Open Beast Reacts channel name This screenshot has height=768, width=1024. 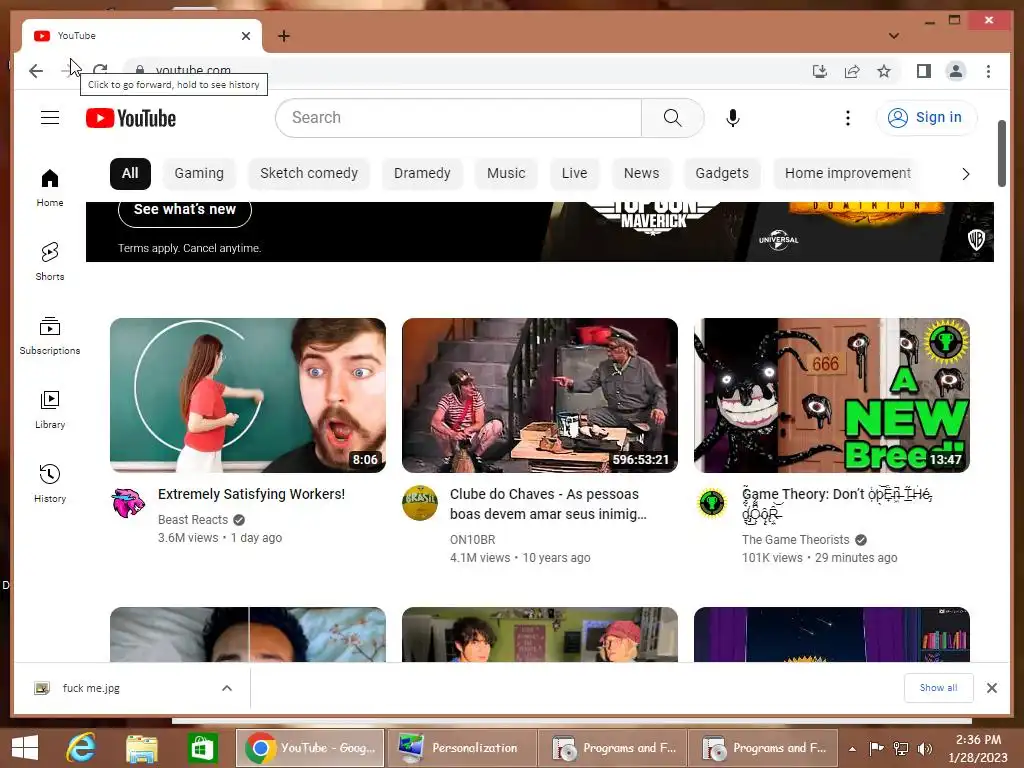[x=193, y=520]
